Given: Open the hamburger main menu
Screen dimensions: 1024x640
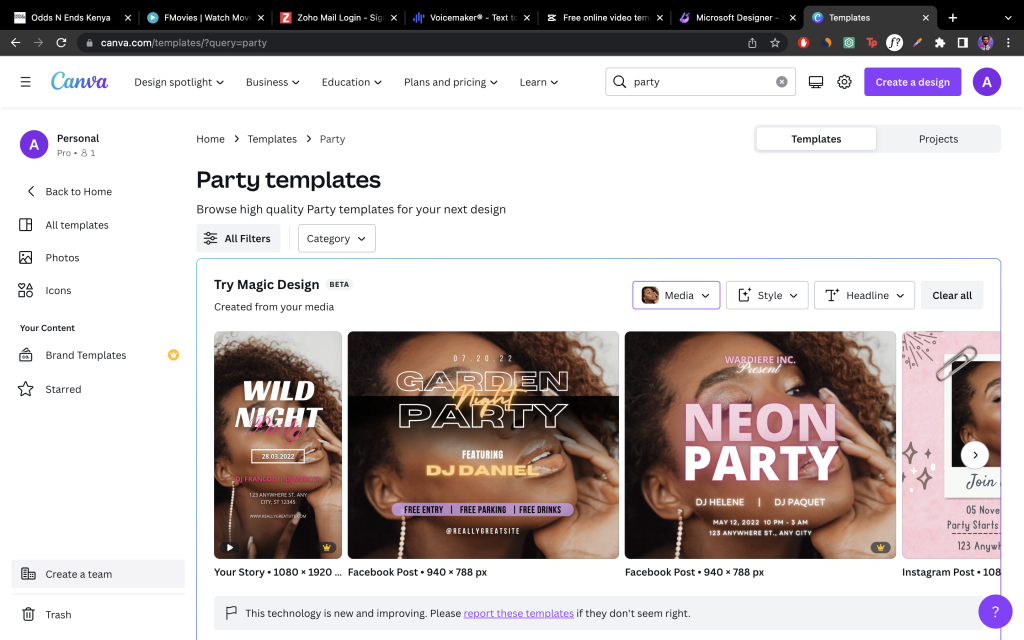Looking at the screenshot, I should tap(25, 82).
